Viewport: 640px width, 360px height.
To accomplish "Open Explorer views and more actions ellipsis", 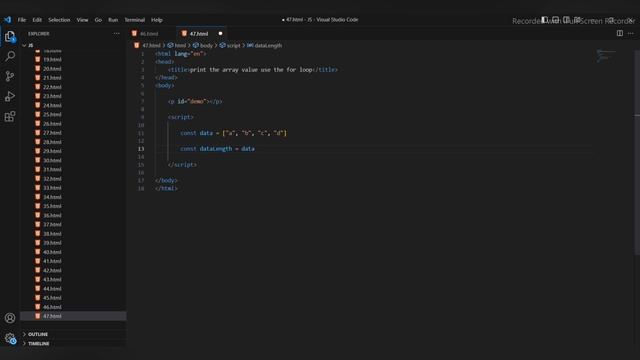I will [117, 33].
